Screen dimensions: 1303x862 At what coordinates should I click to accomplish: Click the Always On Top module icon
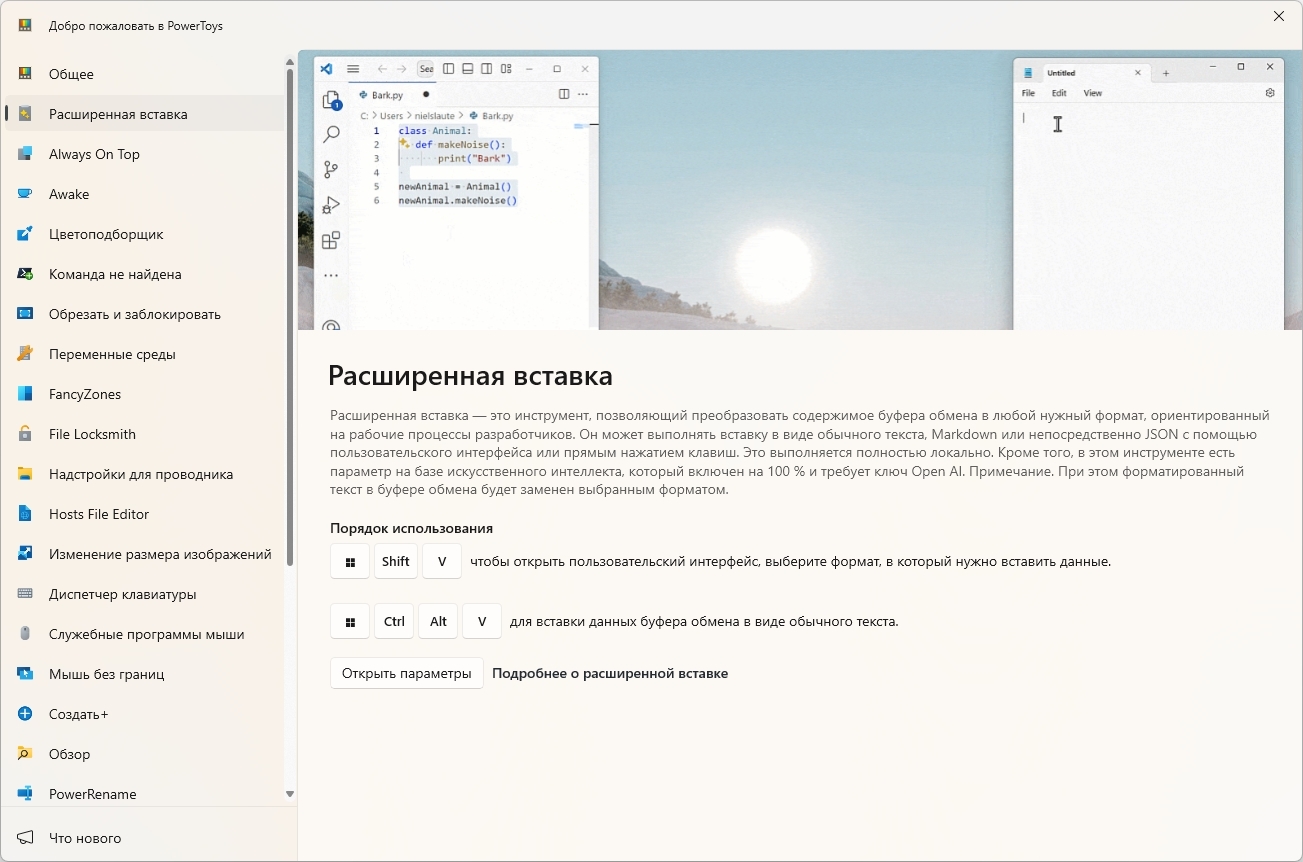[x=26, y=154]
